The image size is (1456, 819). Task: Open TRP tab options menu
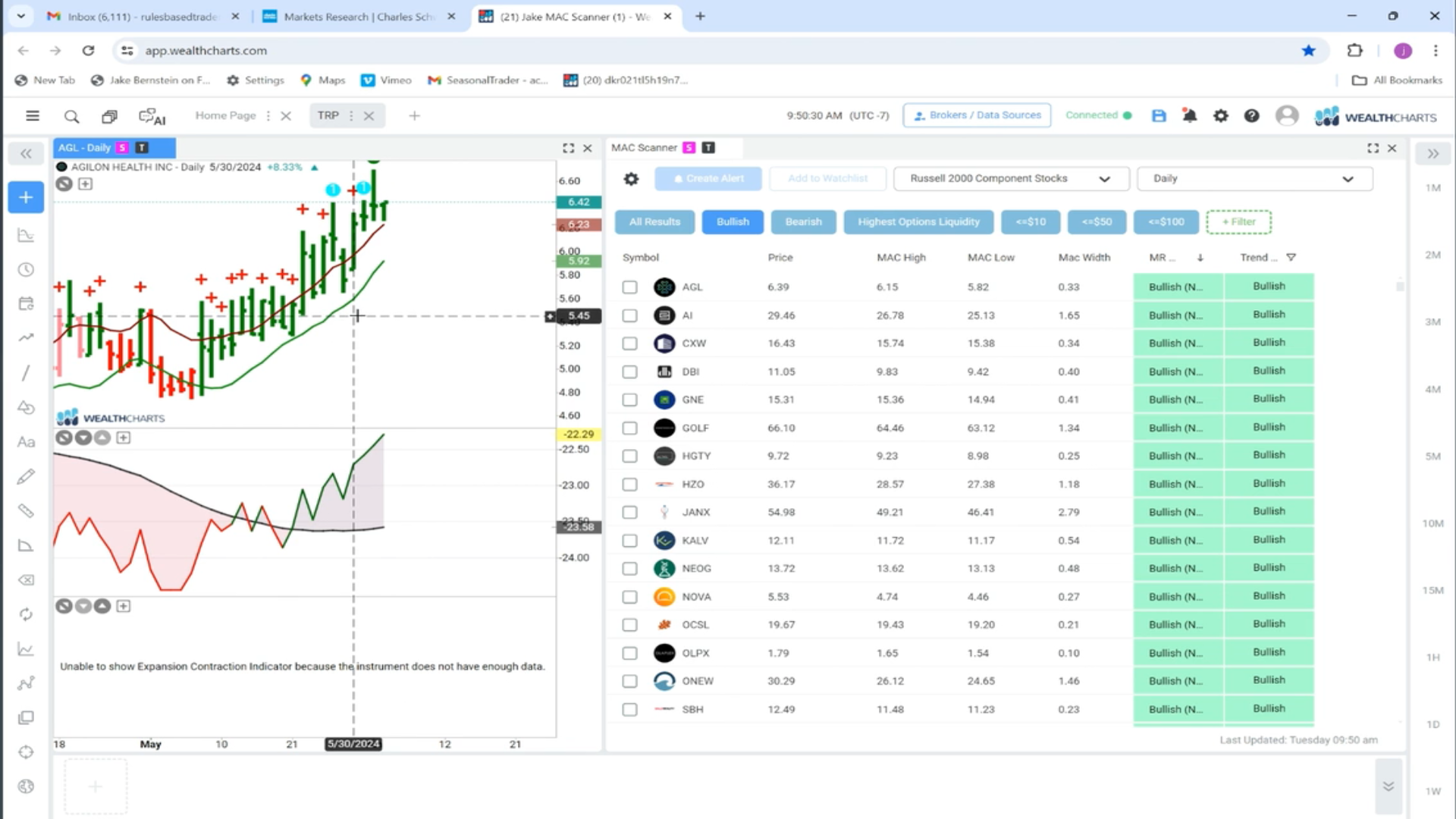point(351,116)
